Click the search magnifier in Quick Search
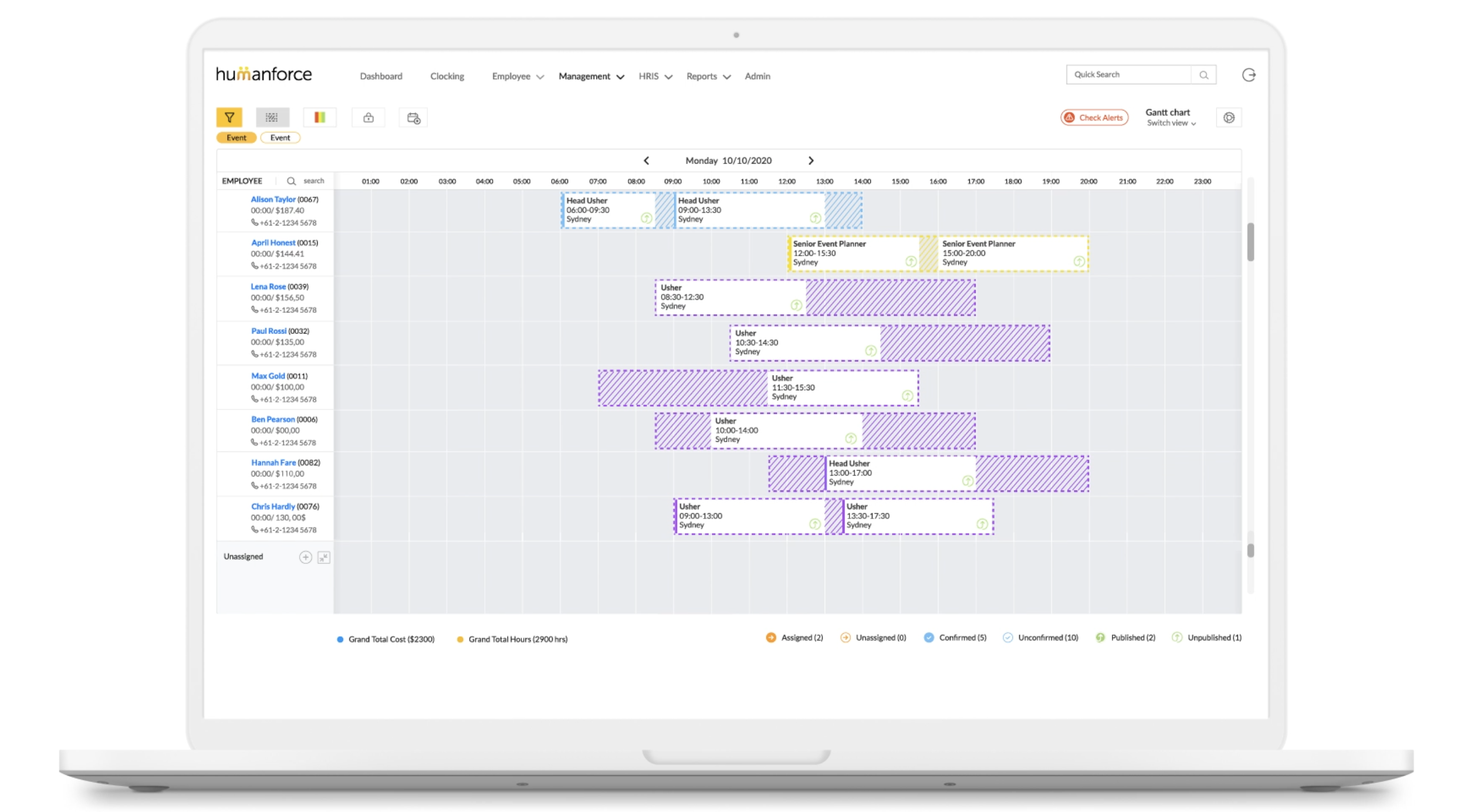The image size is (1481, 812). click(x=1204, y=74)
